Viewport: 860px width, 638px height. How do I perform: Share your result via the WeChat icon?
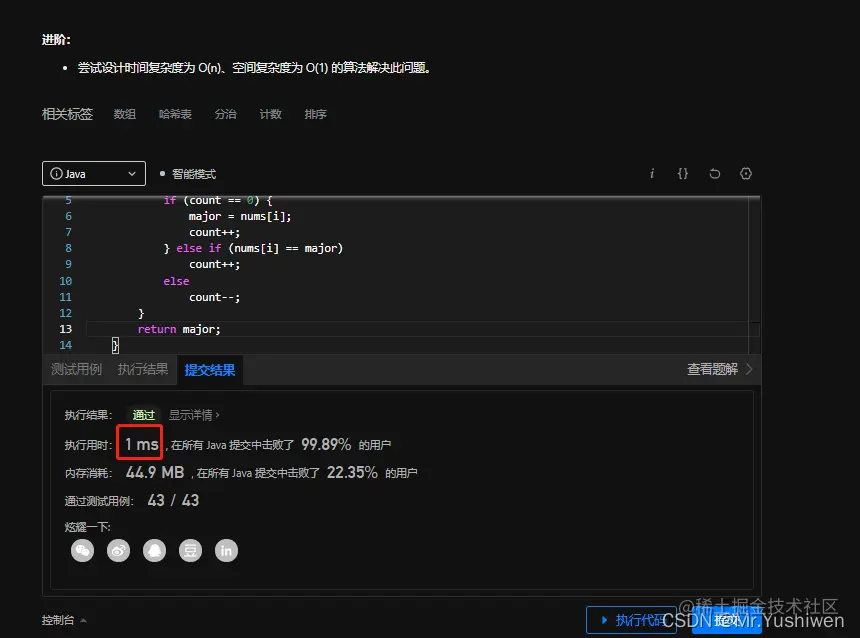point(82,550)
